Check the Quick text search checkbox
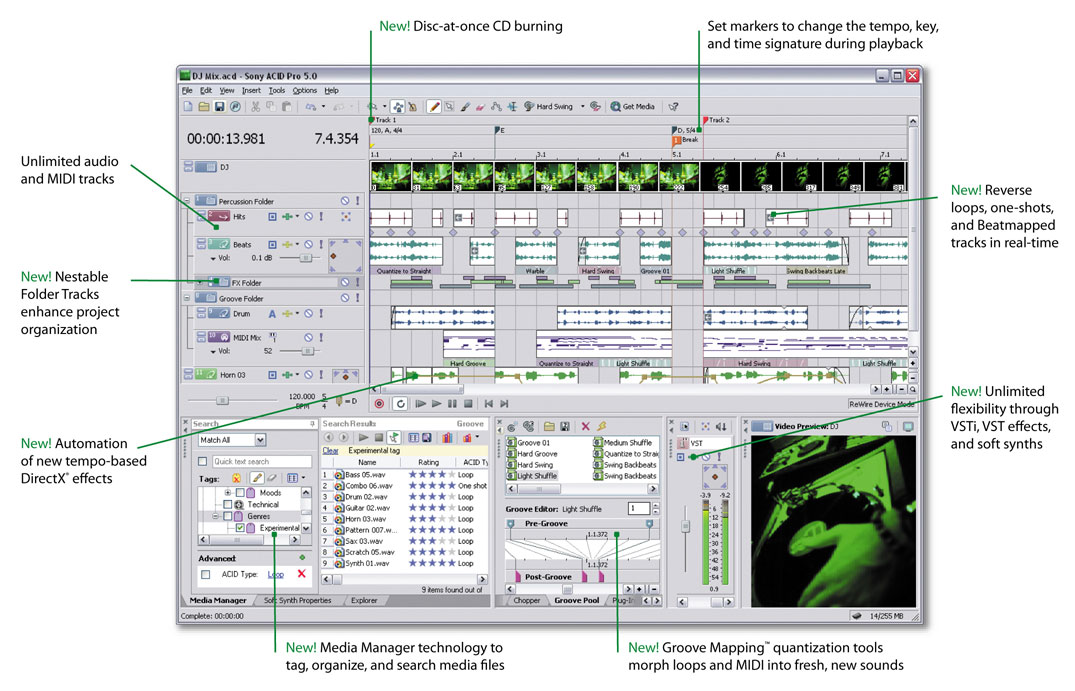This screenshot has width=1075, height=691. pyautogui.click(x=203, y=461)
